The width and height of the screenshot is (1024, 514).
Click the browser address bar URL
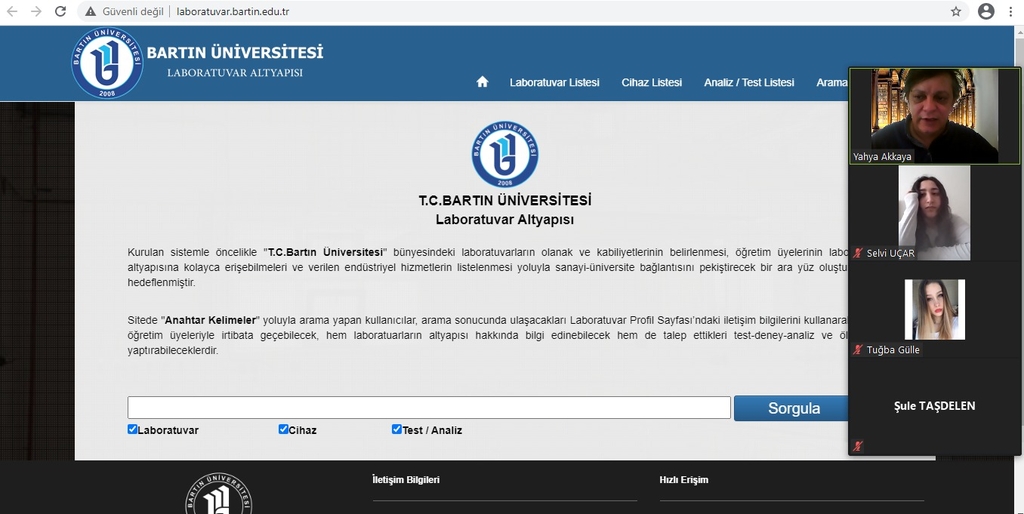click(x=233, y=12)
